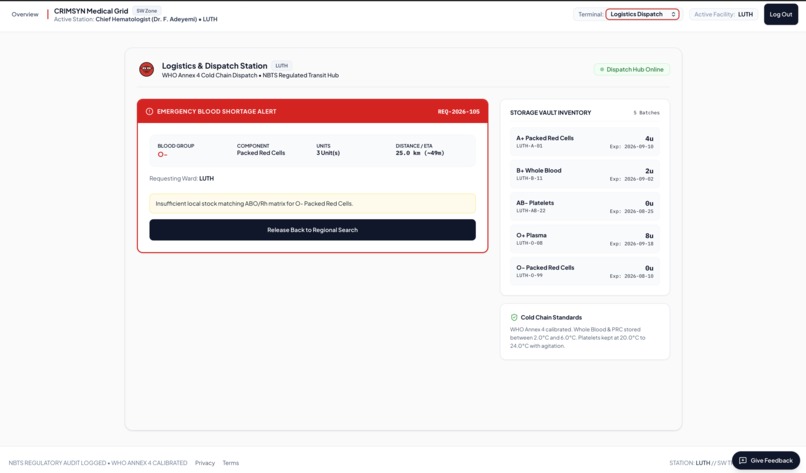This screenshot has height=473, width=806.
Task: Select the O- Packed Red Cells batch row
Action: point(584,271)
